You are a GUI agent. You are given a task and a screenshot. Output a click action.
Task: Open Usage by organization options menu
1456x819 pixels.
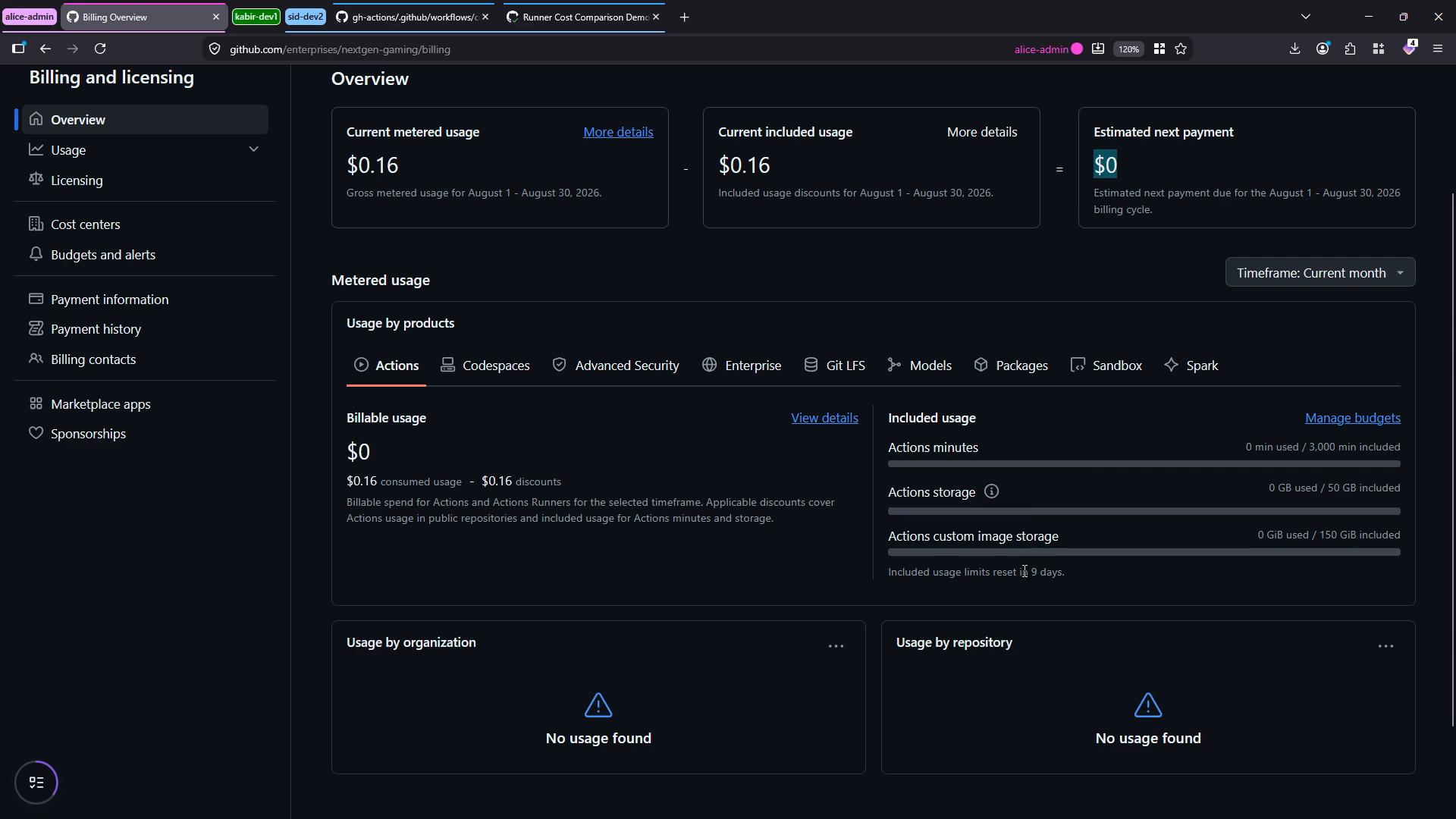[836, 646]
